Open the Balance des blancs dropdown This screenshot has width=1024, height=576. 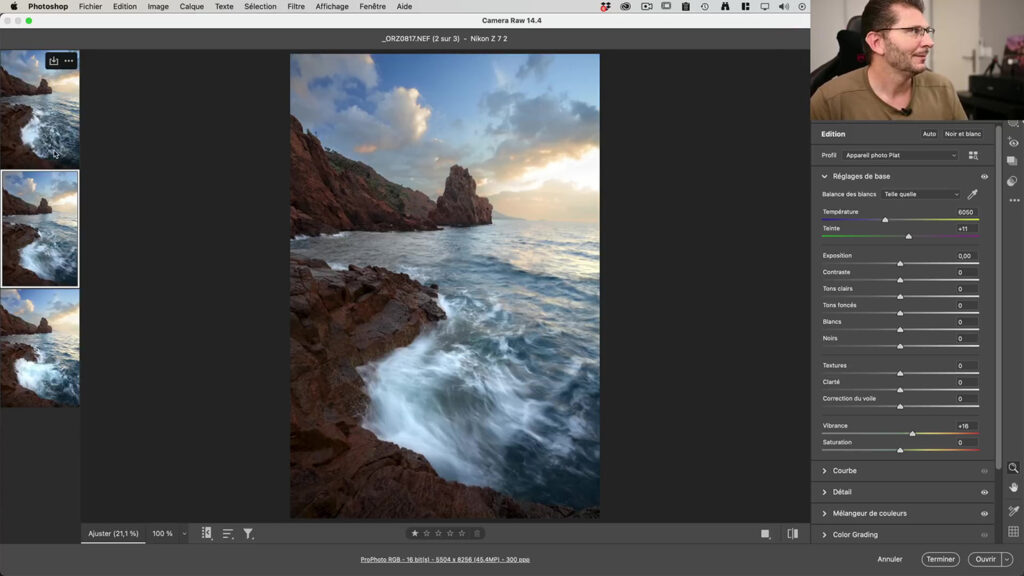921,194
